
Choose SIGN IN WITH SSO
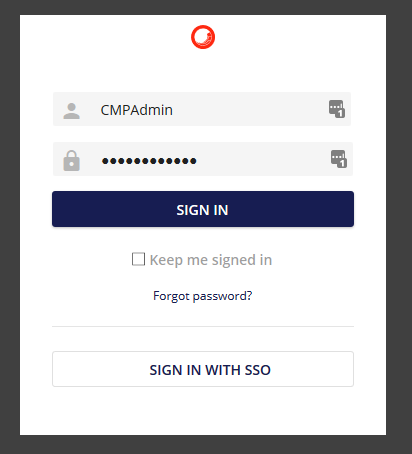[203, 369]
